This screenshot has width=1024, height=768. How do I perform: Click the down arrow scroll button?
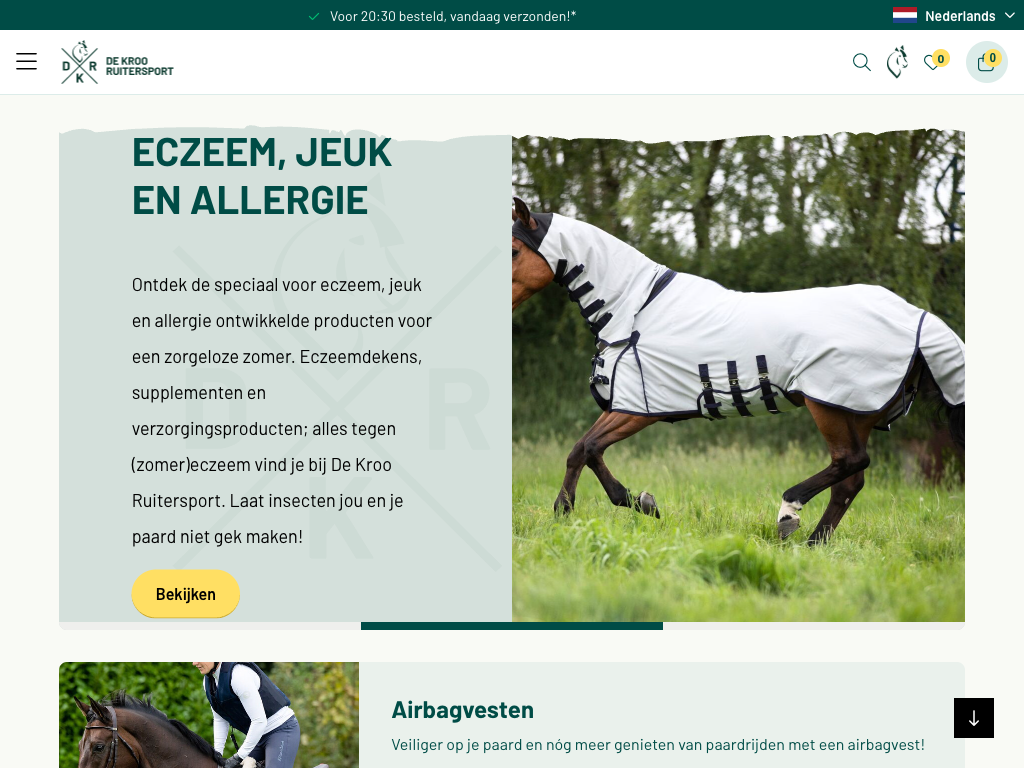coord(974,718)
